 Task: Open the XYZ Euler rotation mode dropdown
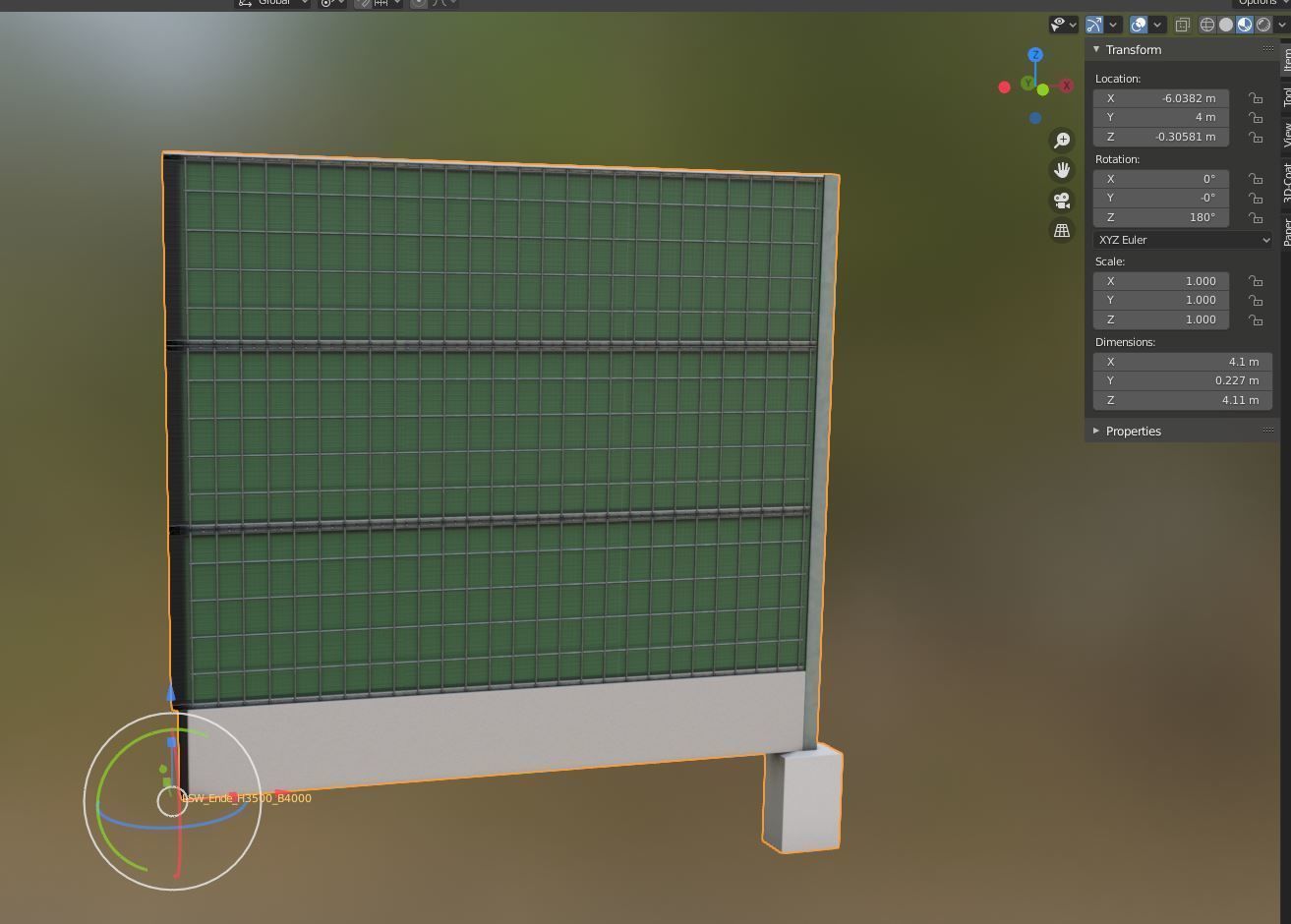(1183, 240)
